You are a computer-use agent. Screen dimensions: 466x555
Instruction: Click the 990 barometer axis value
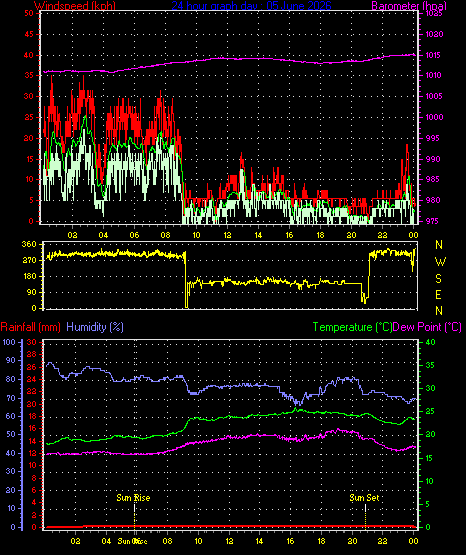433,159
